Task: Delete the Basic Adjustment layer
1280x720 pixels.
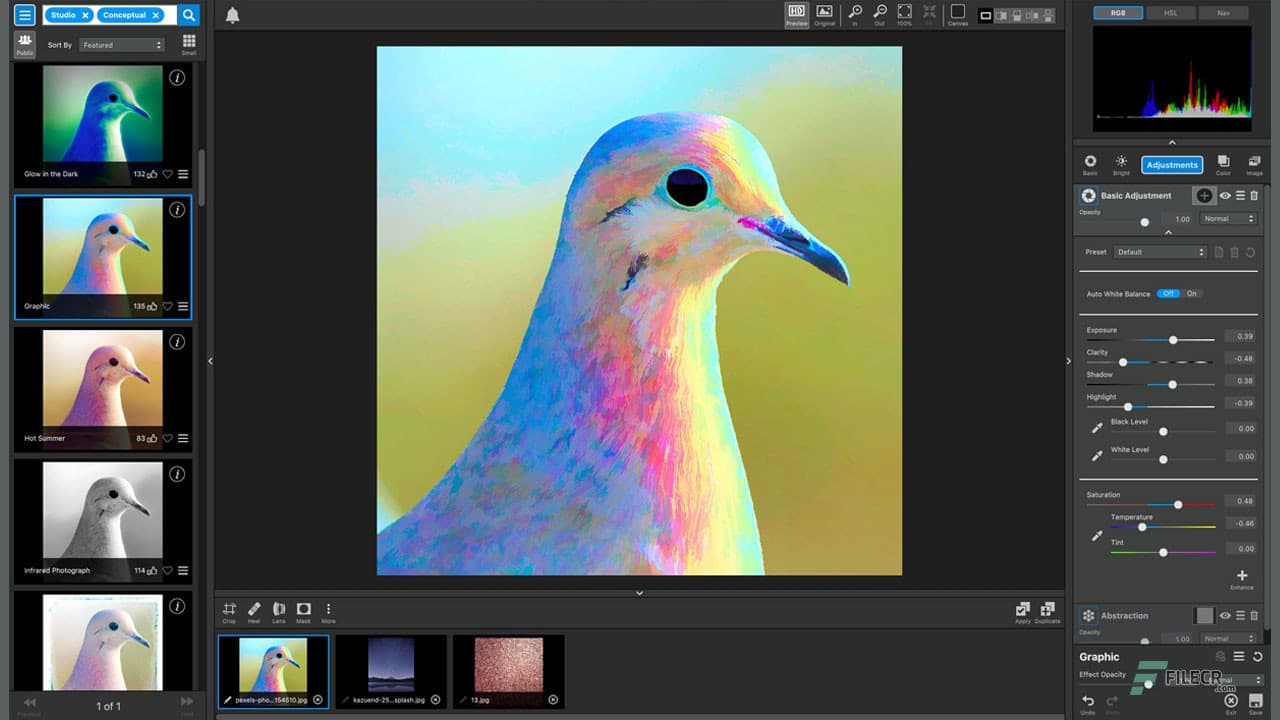Action: (1252, 196)
